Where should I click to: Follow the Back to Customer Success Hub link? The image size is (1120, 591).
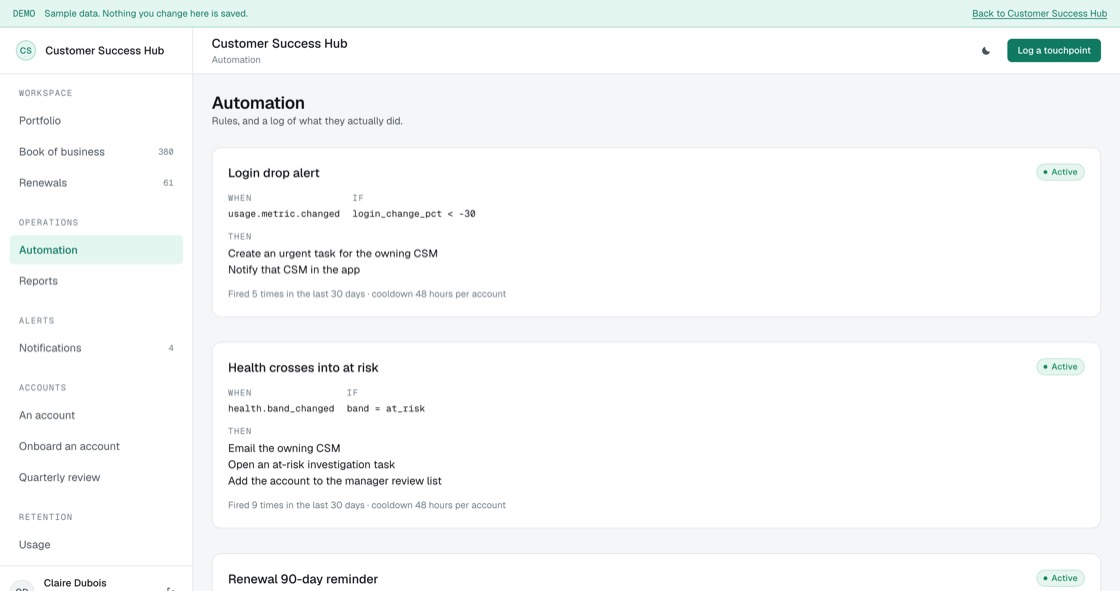click(1039, 14)
